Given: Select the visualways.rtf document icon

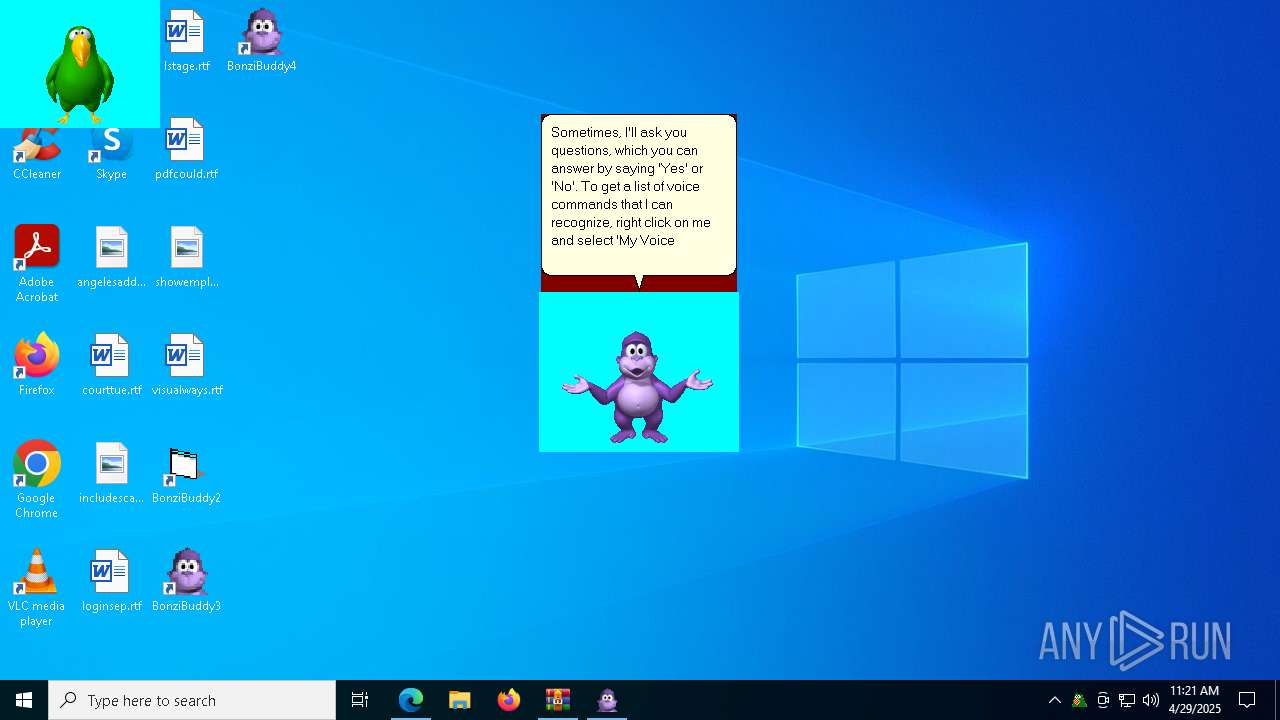Looking at the screenshot, I should pos(186,365).
